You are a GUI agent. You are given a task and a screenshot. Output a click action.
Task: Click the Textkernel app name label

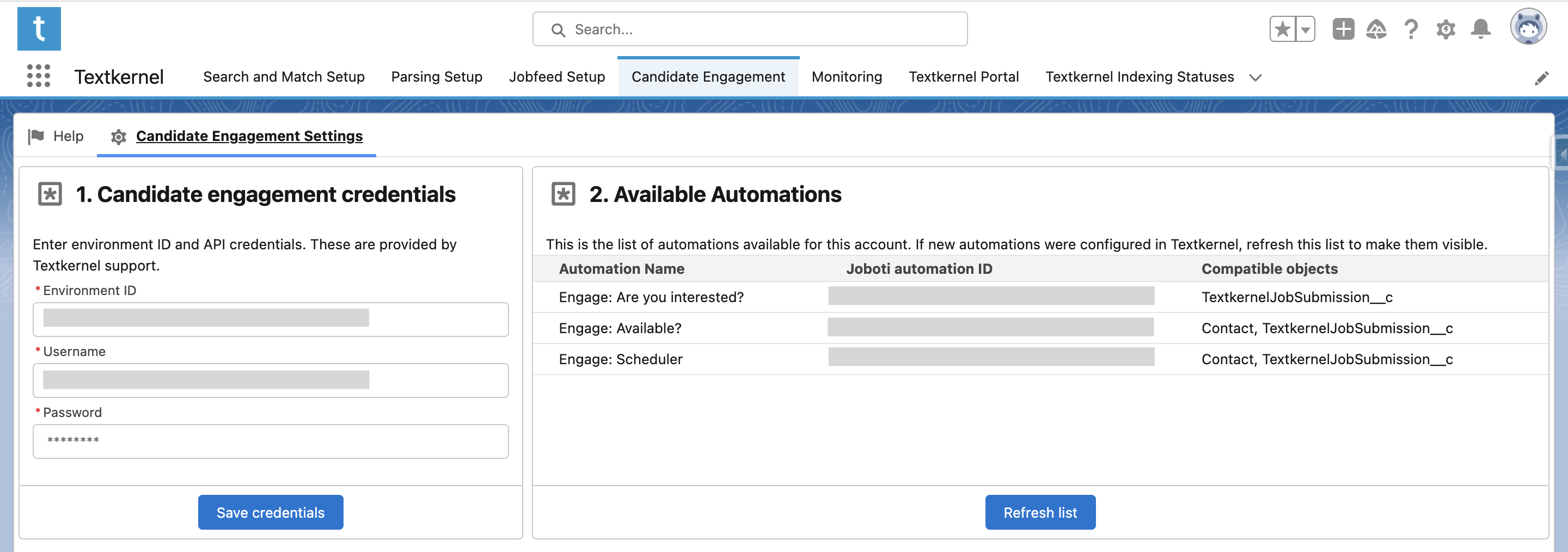tap(119, 77)
